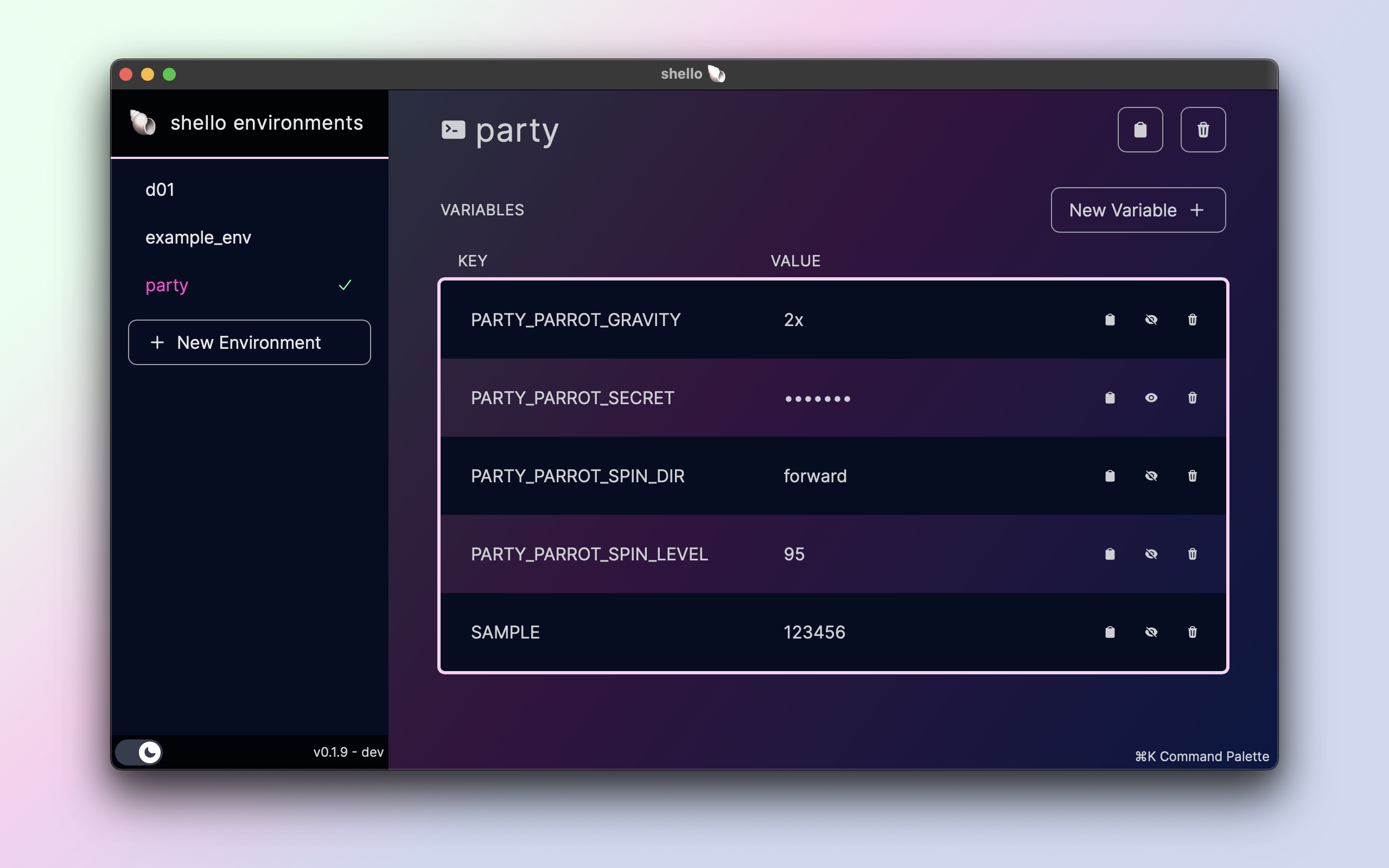Hide the PARTY_PARROT_GRAVITY value
This screenshot has height=868, width=1389.
tap(1151, 320)
